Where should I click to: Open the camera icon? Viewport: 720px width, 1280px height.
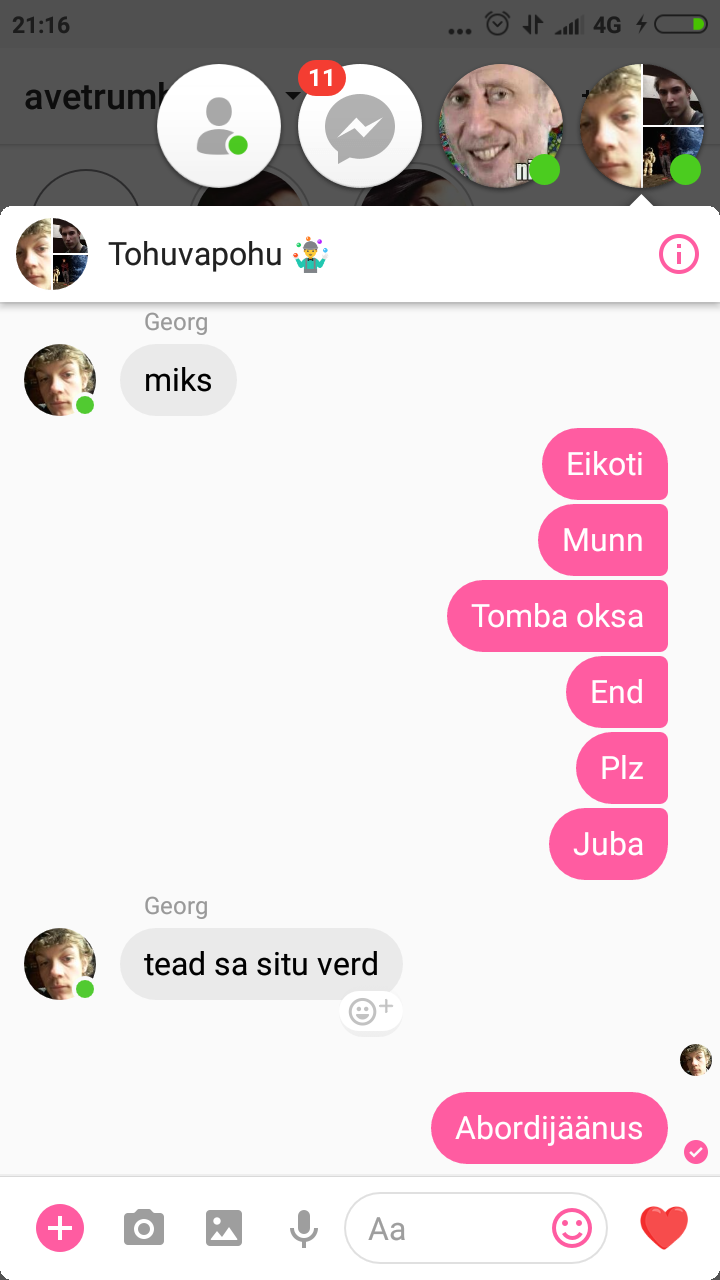(x=144, y=1227)
